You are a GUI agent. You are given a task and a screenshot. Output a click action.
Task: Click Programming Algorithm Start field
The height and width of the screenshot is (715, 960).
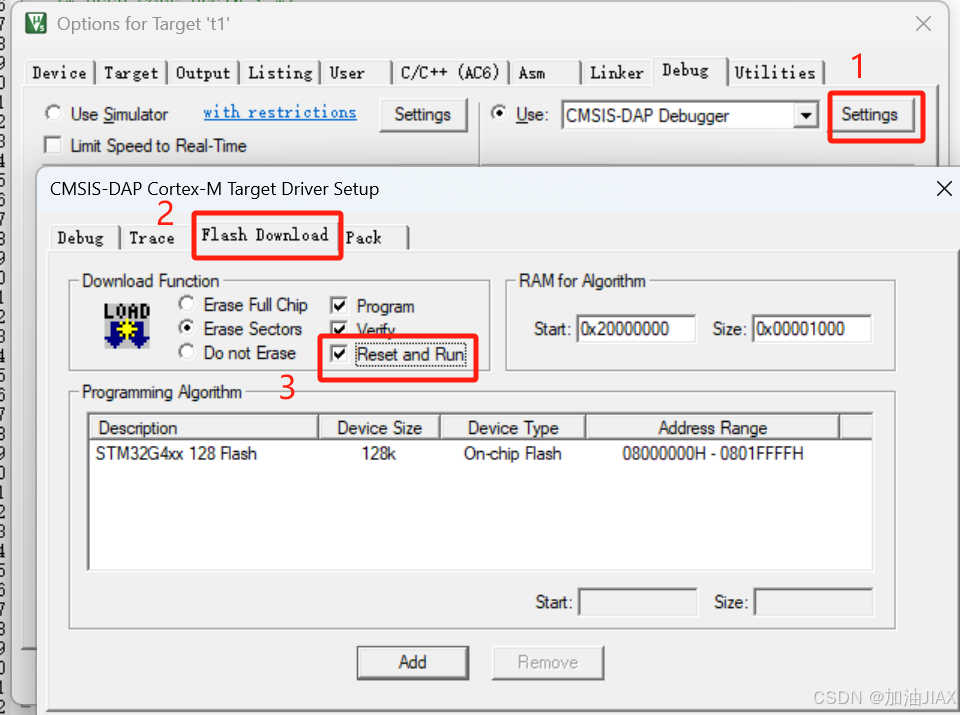pyautogui.click(x=637, y=602)
